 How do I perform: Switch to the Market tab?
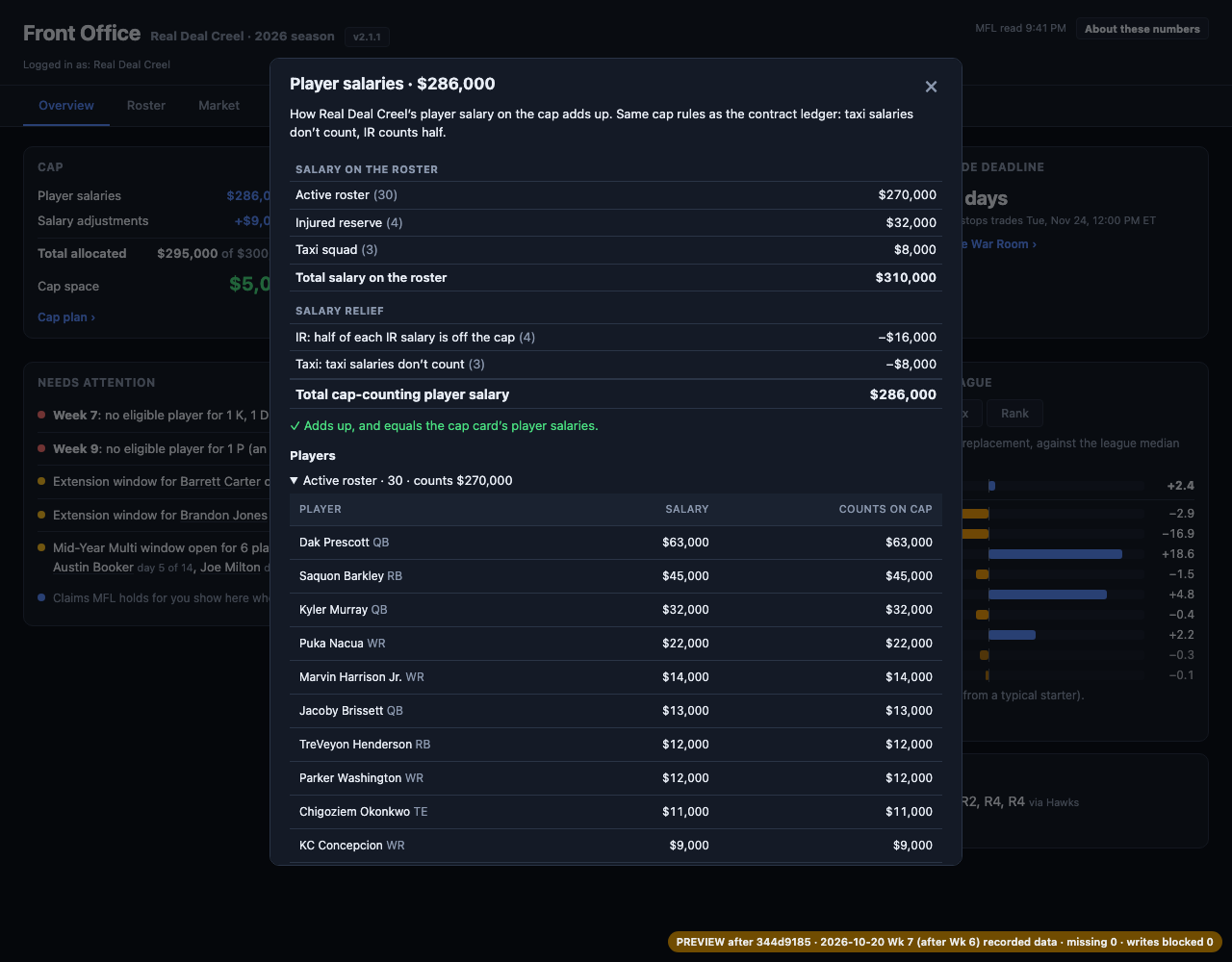tap(218, 105)
